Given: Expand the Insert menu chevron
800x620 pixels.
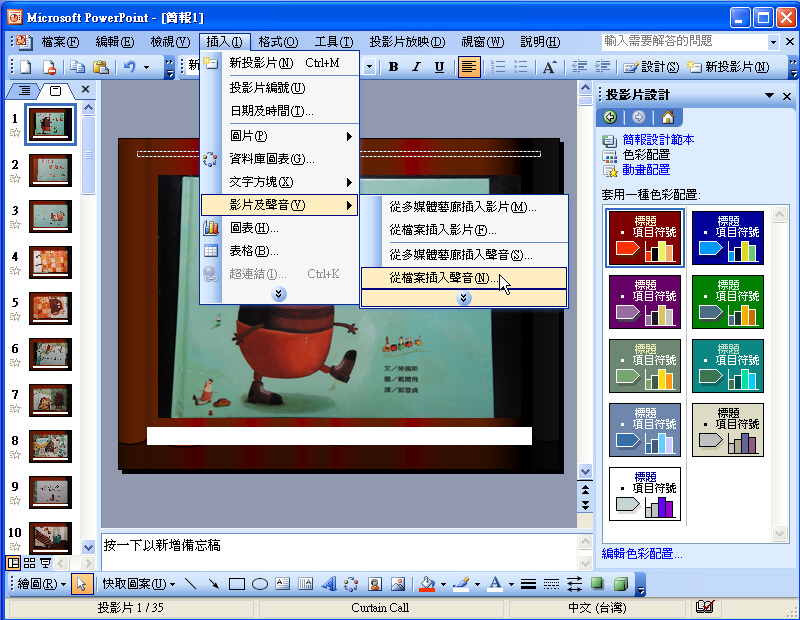Looking at the screenshot, I should (x=279, y=294).
